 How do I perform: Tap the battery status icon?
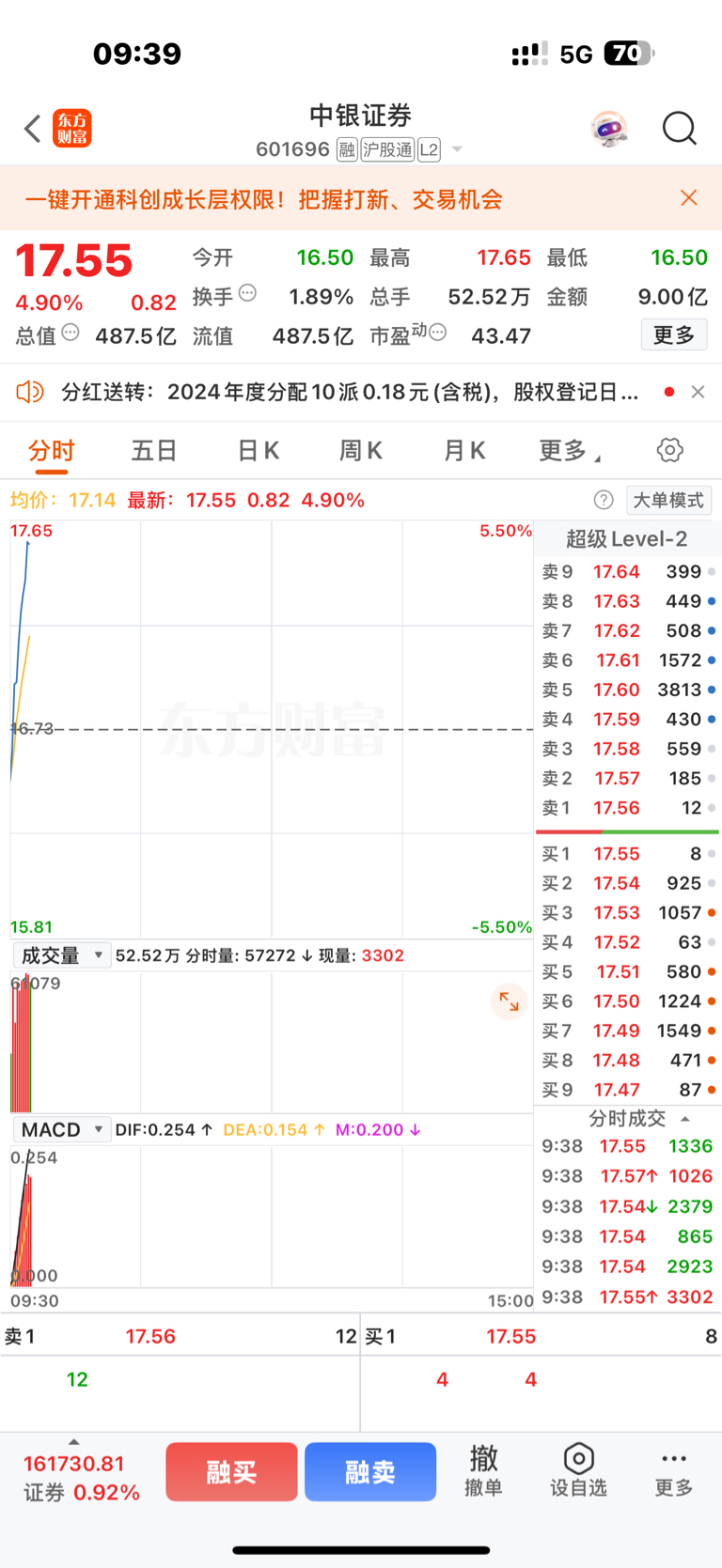629,54
